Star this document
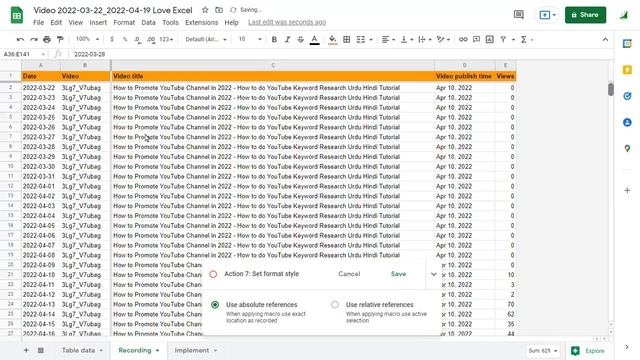Screen dimensions: 640x360 [205, 10]
